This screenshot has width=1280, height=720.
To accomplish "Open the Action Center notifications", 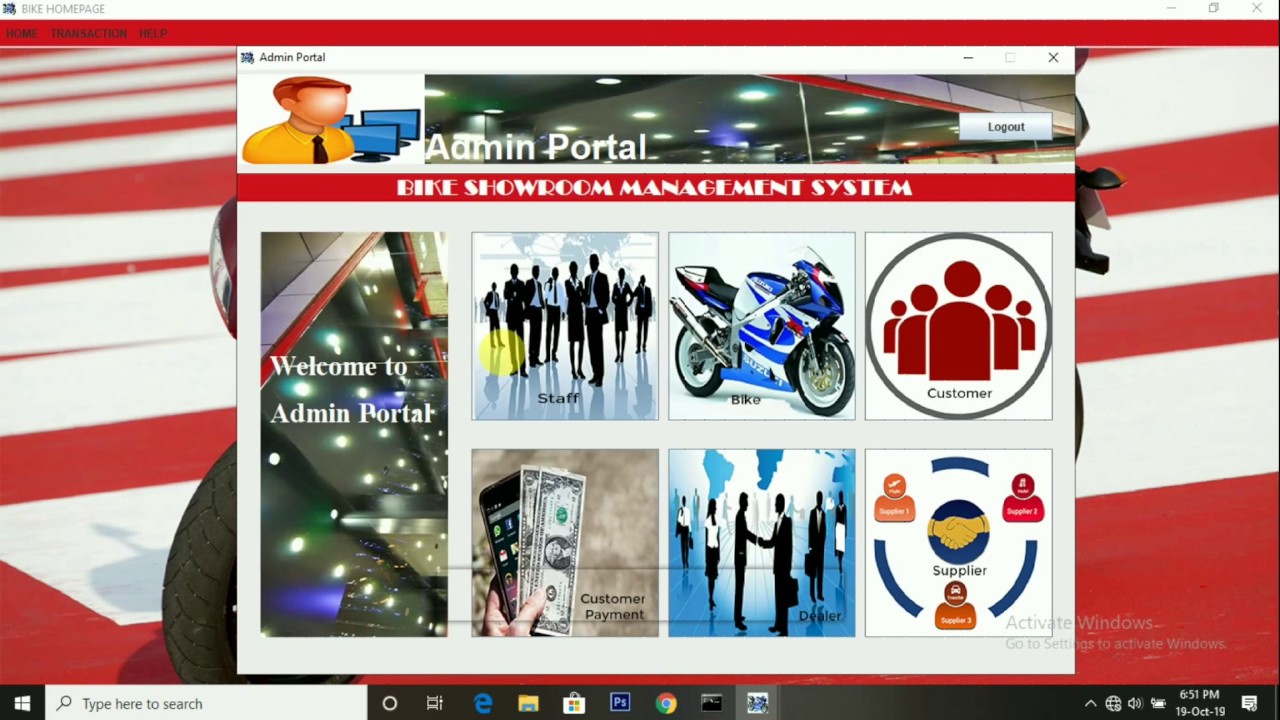I will (x=1250, y=703).
